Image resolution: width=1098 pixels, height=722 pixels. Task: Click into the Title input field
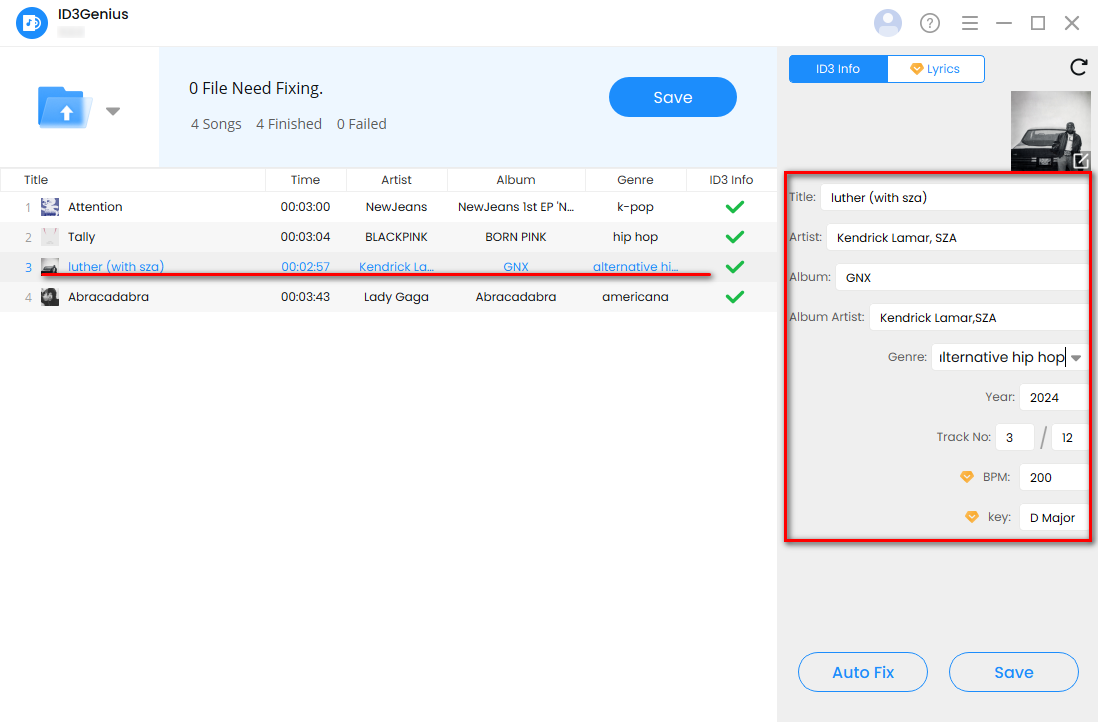[955, 197]
